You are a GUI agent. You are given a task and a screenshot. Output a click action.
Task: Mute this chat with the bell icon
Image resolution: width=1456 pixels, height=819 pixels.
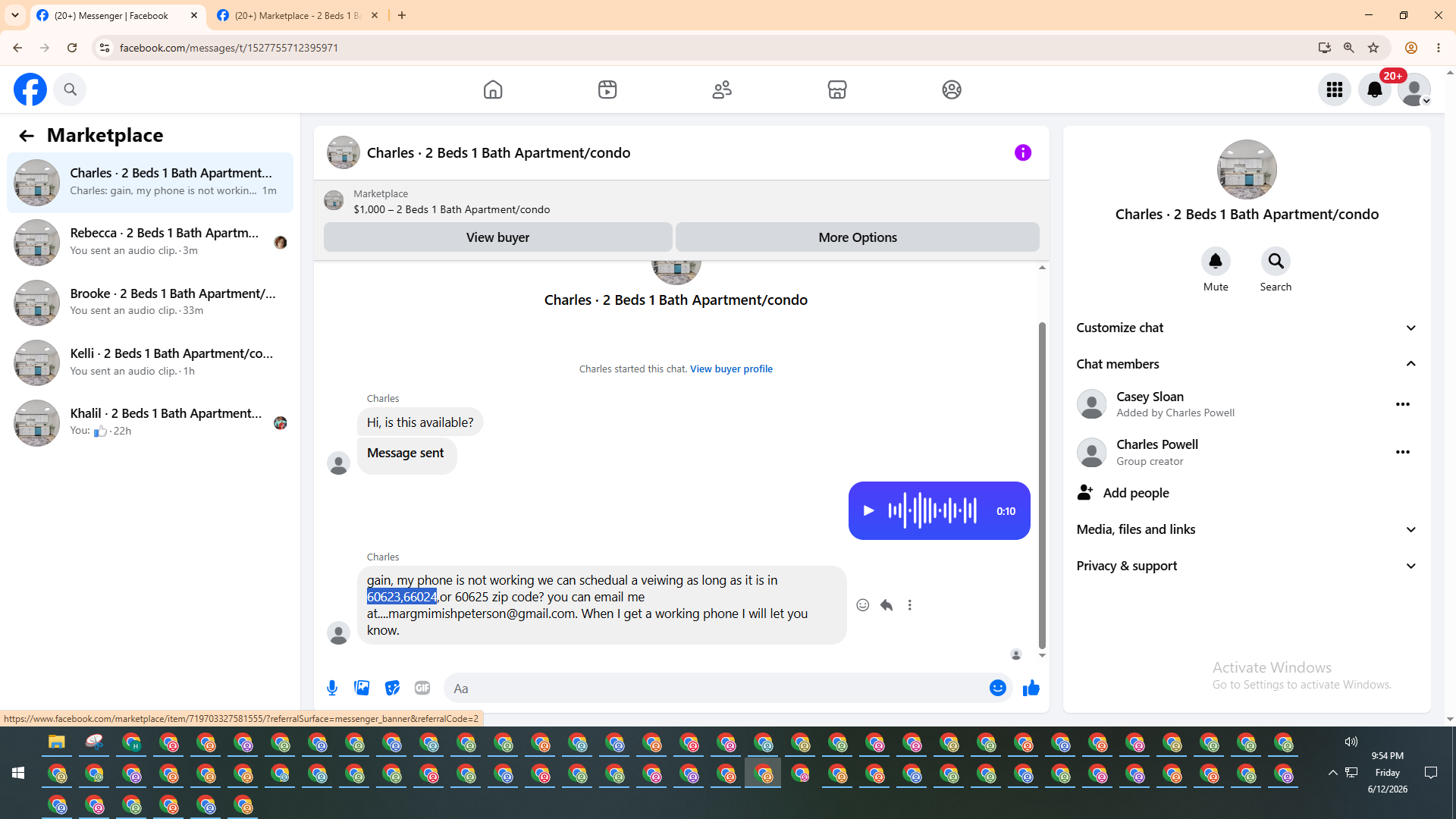point(1216,262)
